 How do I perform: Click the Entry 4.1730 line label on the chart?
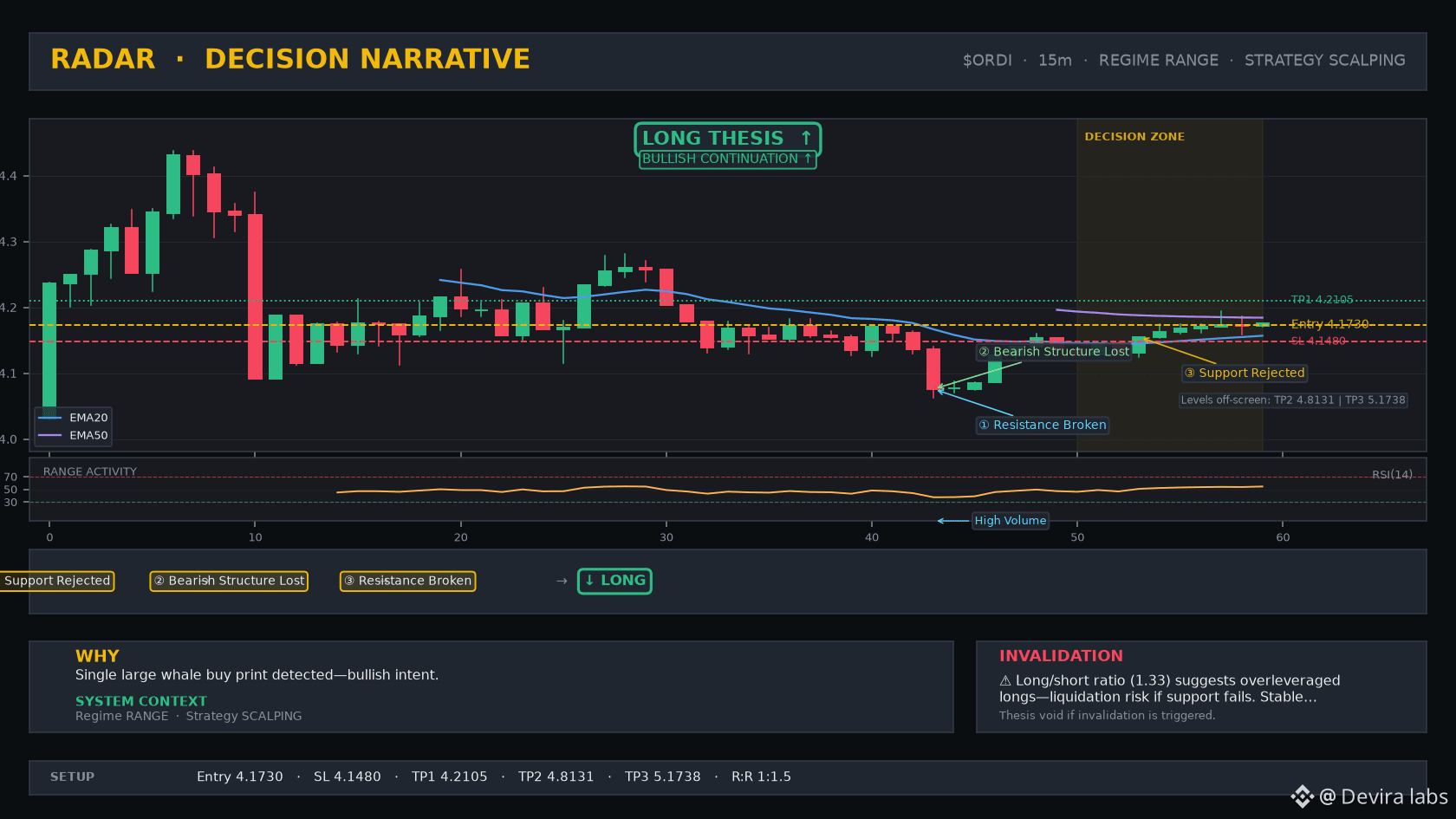[x=1329, y=324]
